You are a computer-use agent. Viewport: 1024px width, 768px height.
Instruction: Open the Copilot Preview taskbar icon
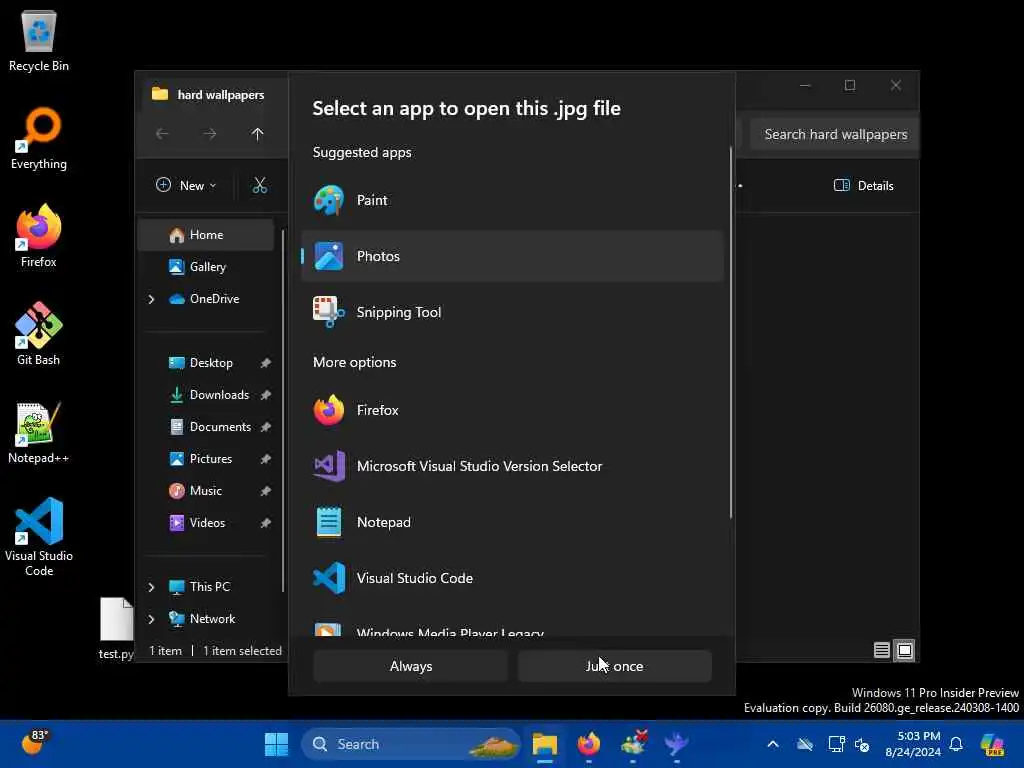coord(993,744)
